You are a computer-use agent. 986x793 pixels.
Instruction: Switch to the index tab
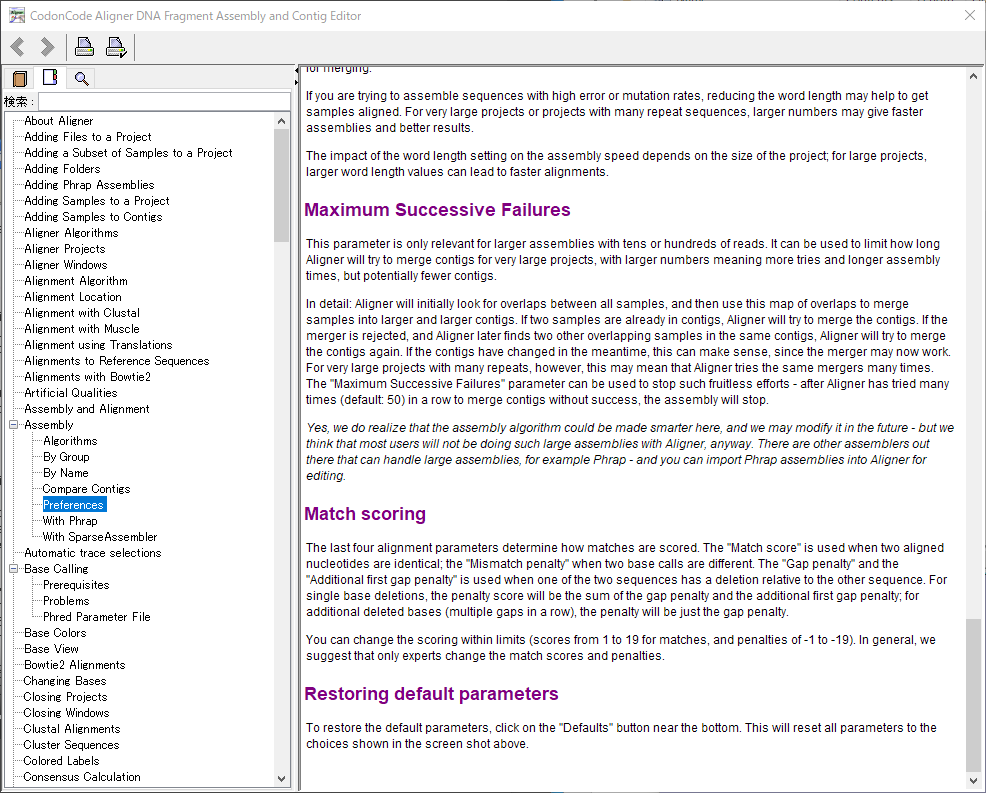(x=50, y=77)
